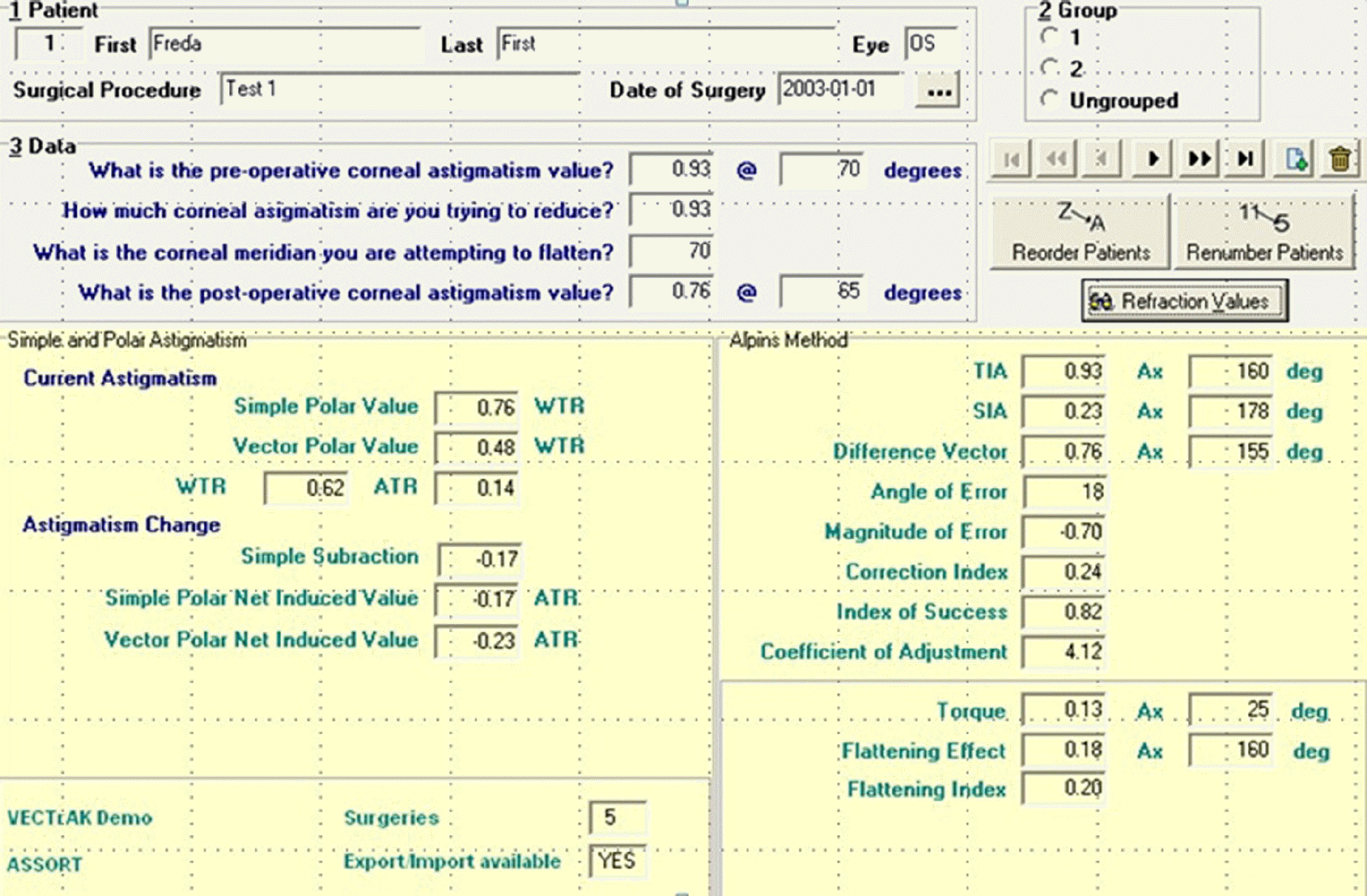
Task: Click the SIA magnitude 0.23
Action: click(x=1065, y=411)
